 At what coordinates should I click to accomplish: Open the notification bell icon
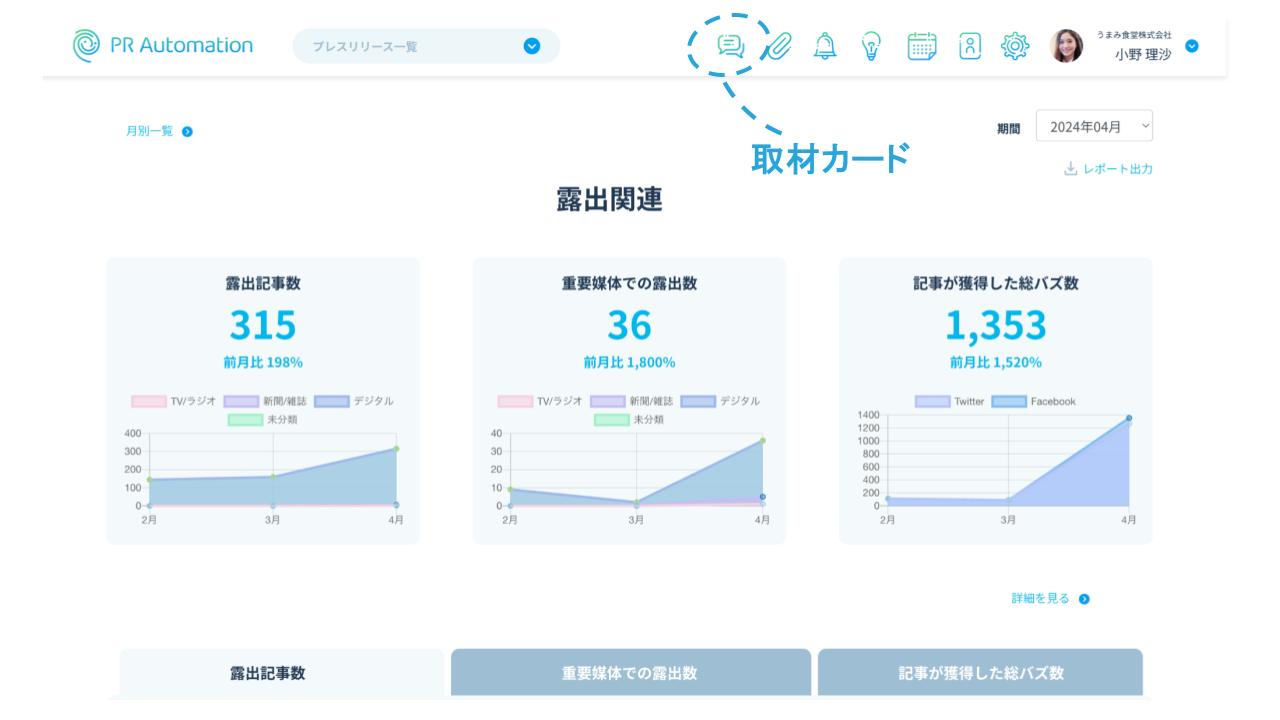[x=825, y=46]
